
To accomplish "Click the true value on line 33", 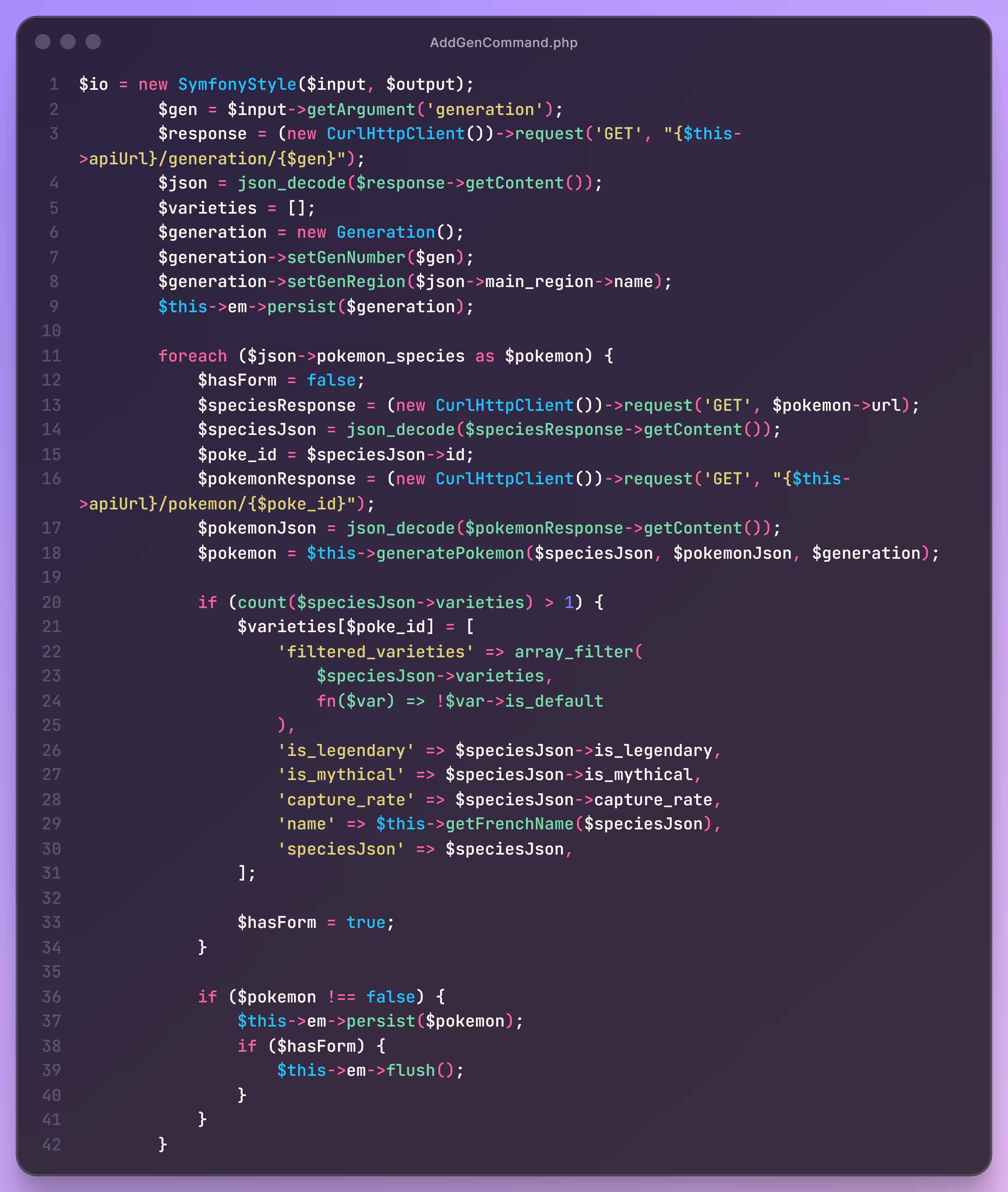I will 366,923.
